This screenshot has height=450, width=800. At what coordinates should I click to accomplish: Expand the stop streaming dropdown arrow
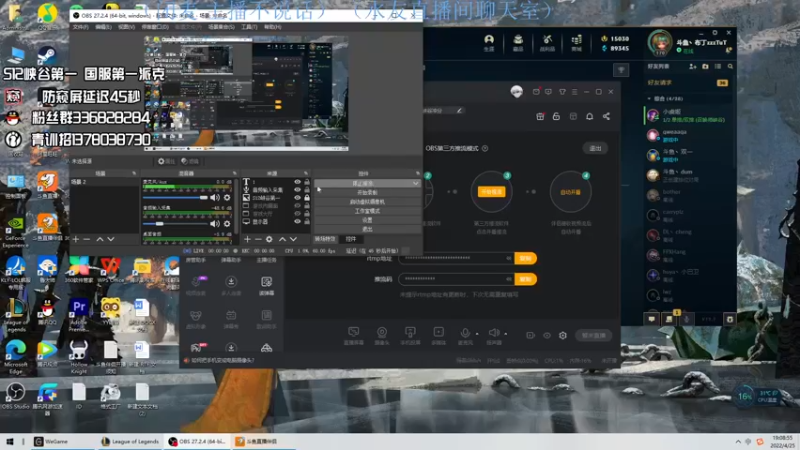[416, 183]
